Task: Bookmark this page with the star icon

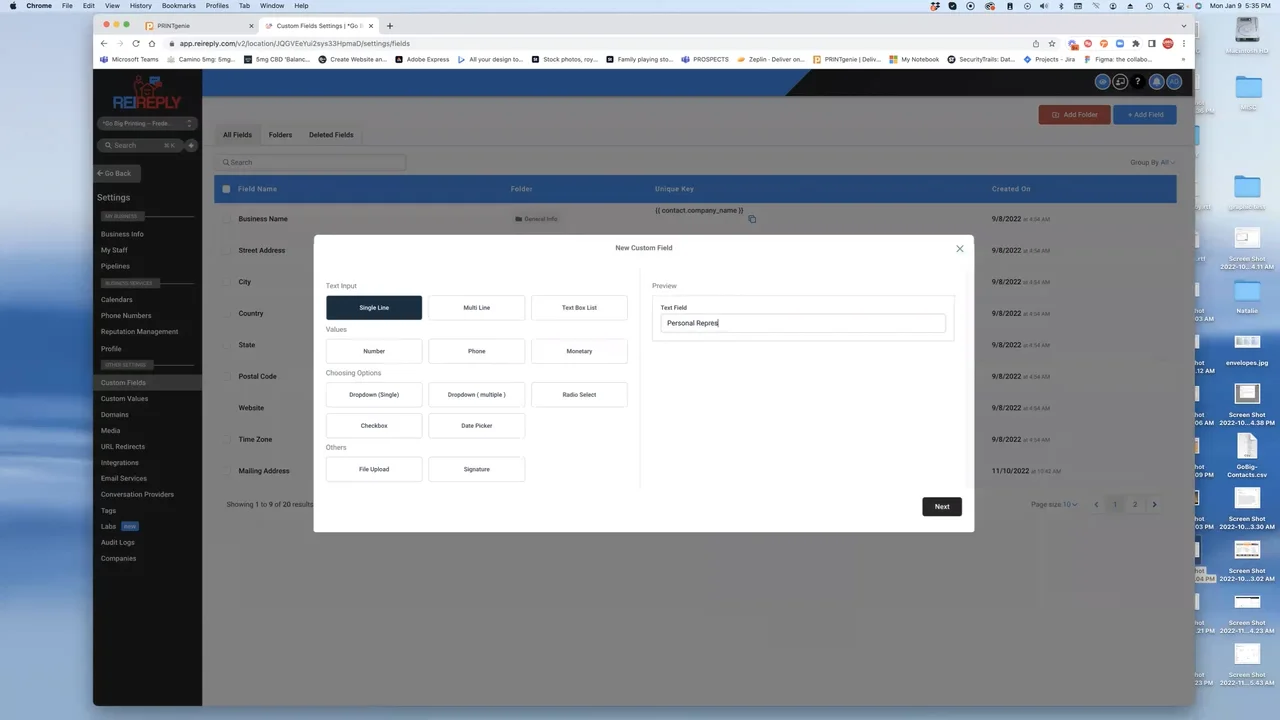Action: point(1052,44)
